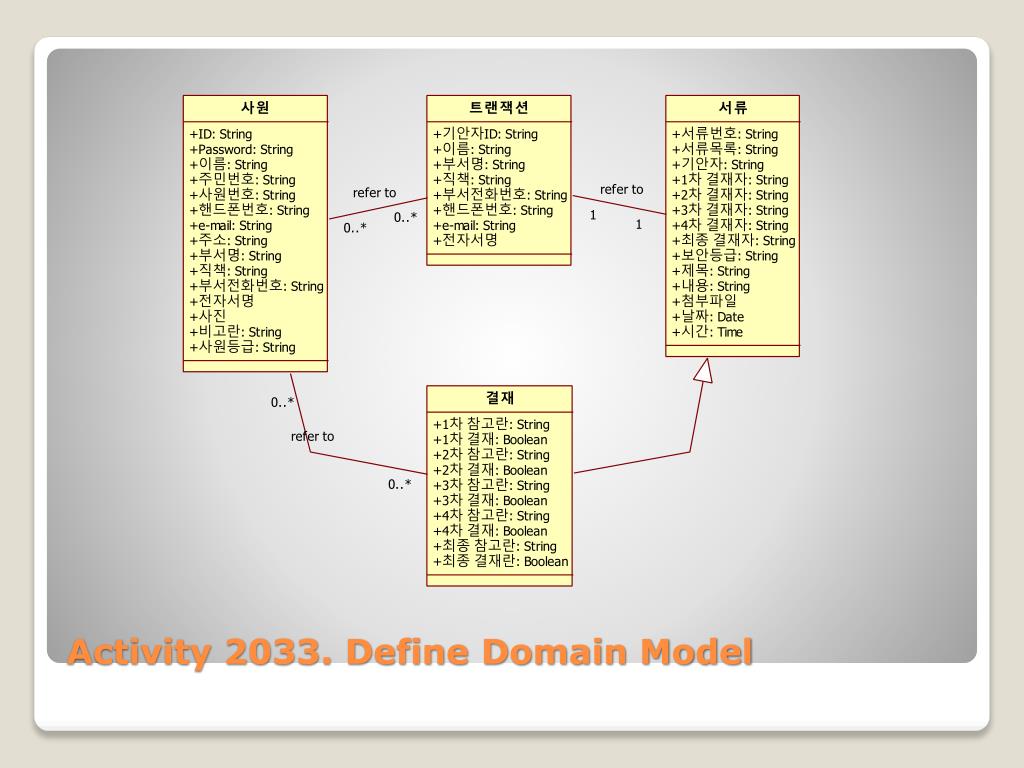The height and width of the screenshot is (768, 1024).
Task: Select the '+첨부파일' attribute
Action: [704, 301]
